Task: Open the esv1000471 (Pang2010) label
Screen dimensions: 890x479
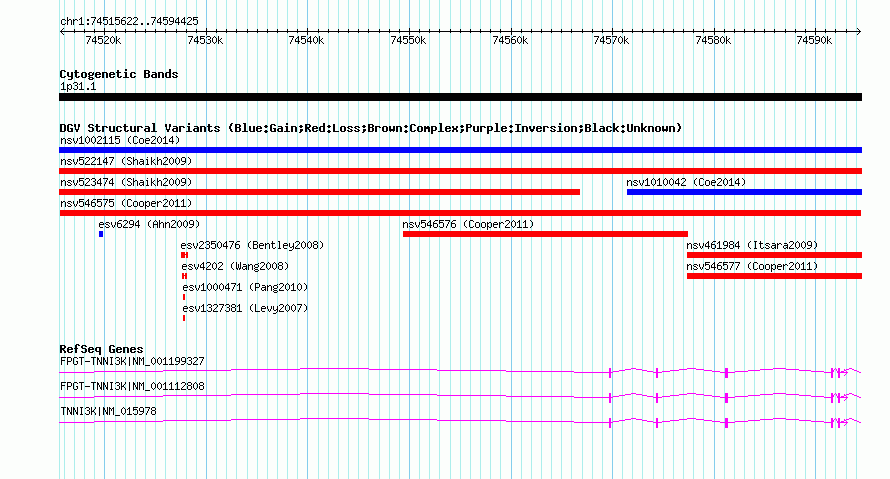Action: [245, 287]
